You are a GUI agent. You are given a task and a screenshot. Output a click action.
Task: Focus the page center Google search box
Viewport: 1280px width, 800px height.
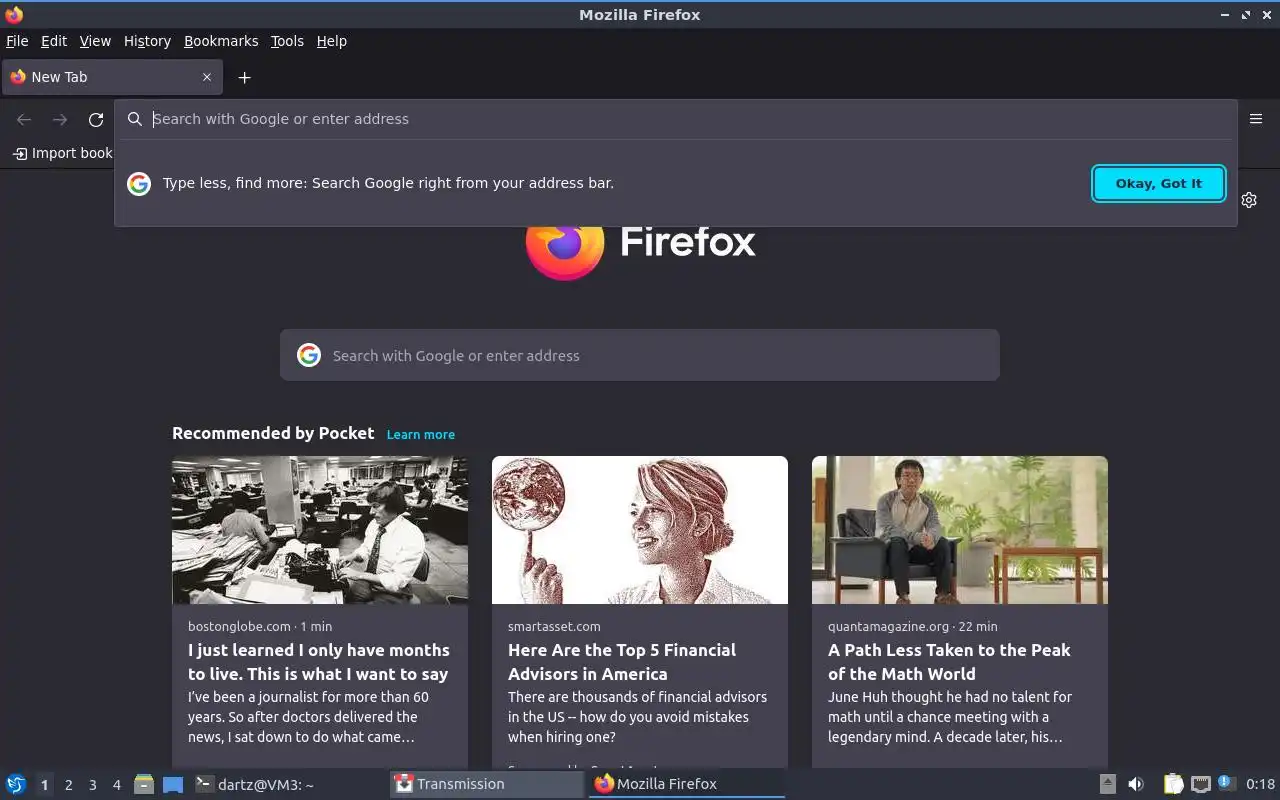coord(640,355)
